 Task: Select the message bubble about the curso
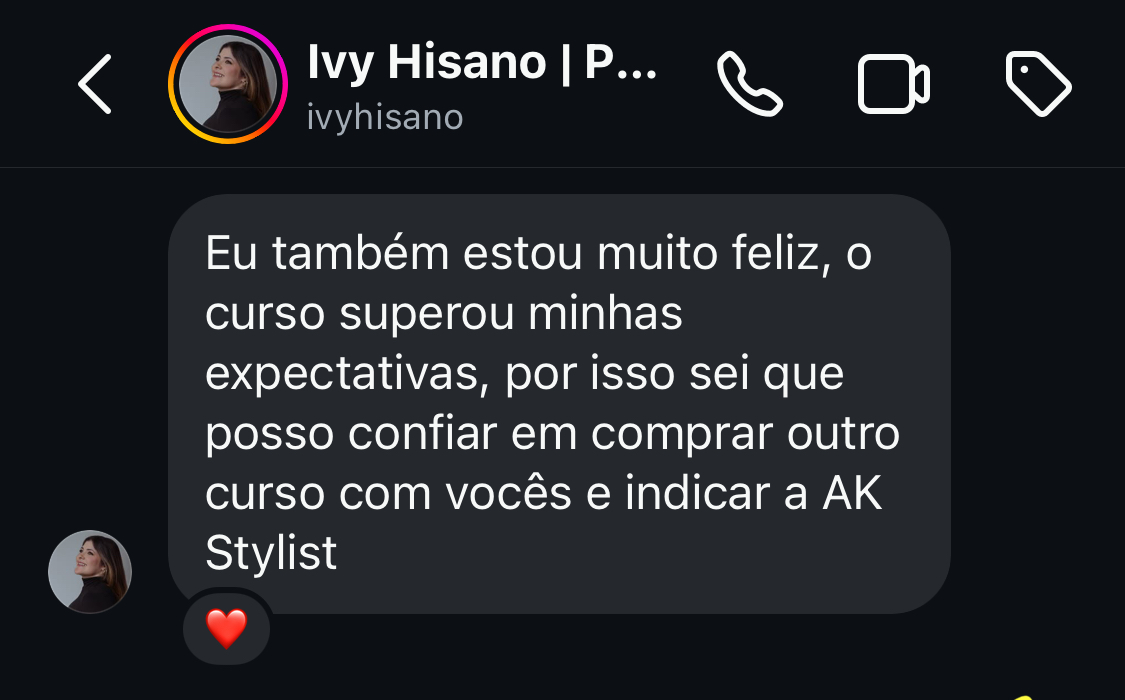[559, 404]
